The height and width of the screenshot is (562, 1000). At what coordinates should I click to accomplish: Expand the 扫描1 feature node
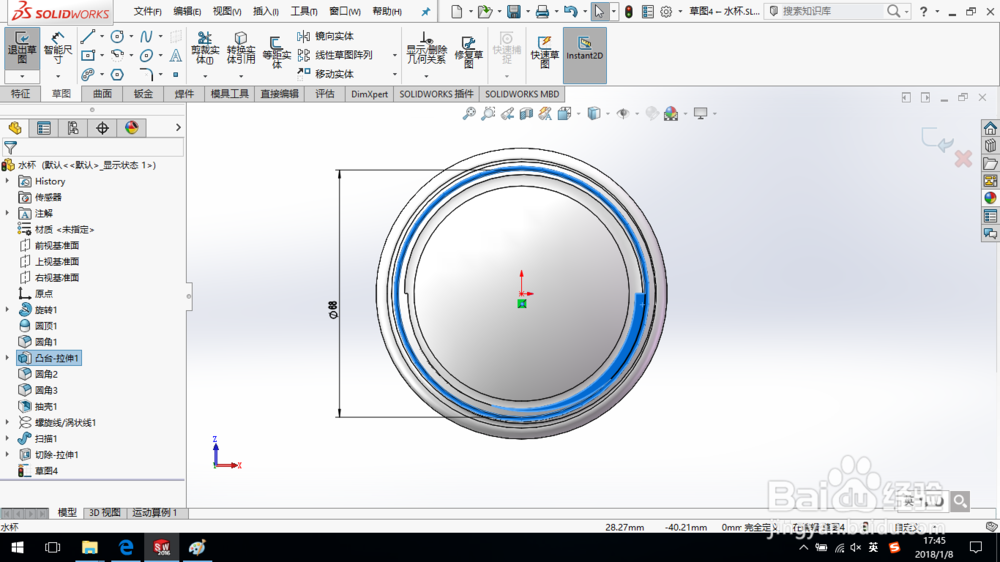[8, 438]
